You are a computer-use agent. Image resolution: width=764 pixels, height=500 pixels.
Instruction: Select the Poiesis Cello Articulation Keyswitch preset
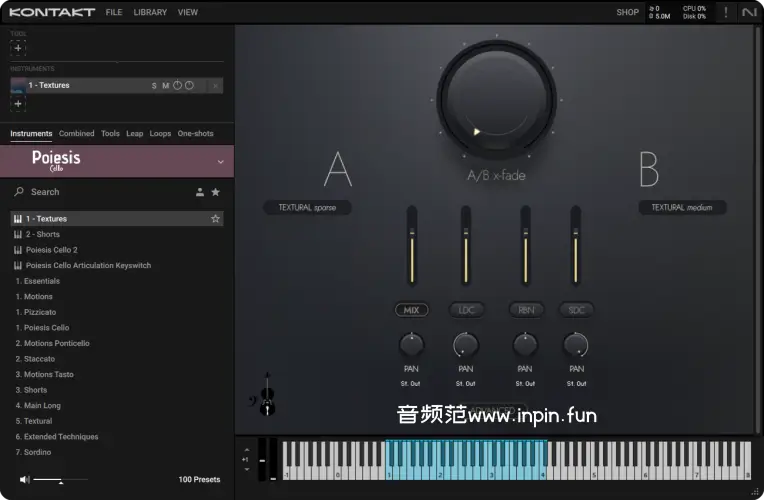[x=88, y=266]
